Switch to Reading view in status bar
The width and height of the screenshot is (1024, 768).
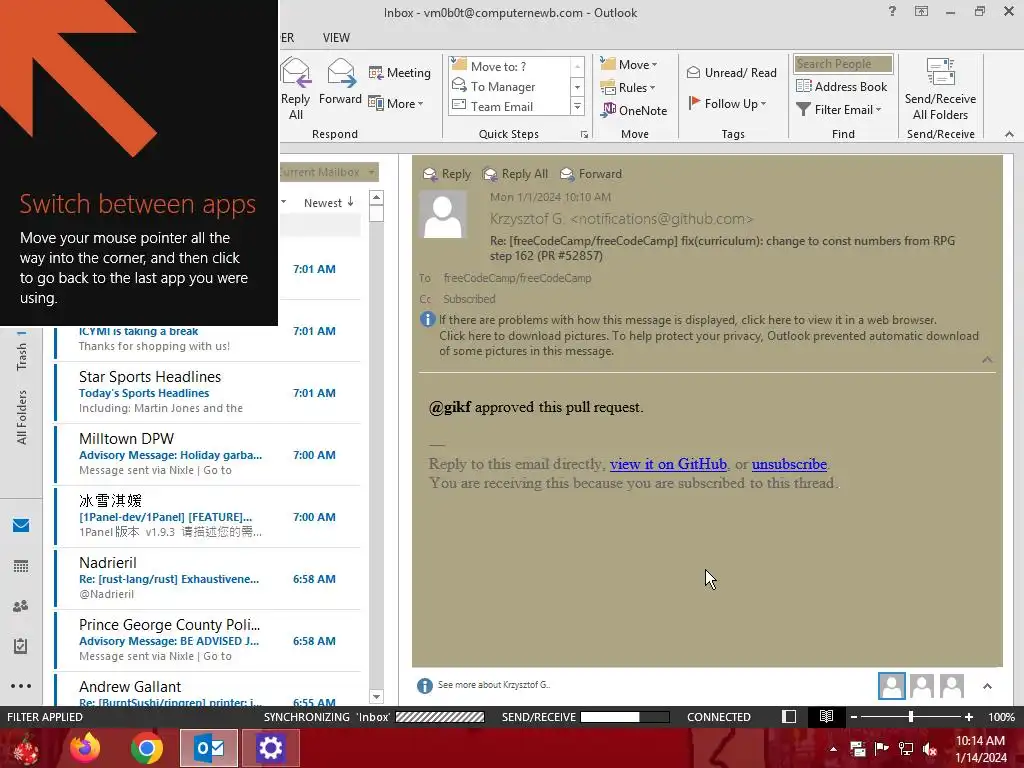[x=826, y=716]
